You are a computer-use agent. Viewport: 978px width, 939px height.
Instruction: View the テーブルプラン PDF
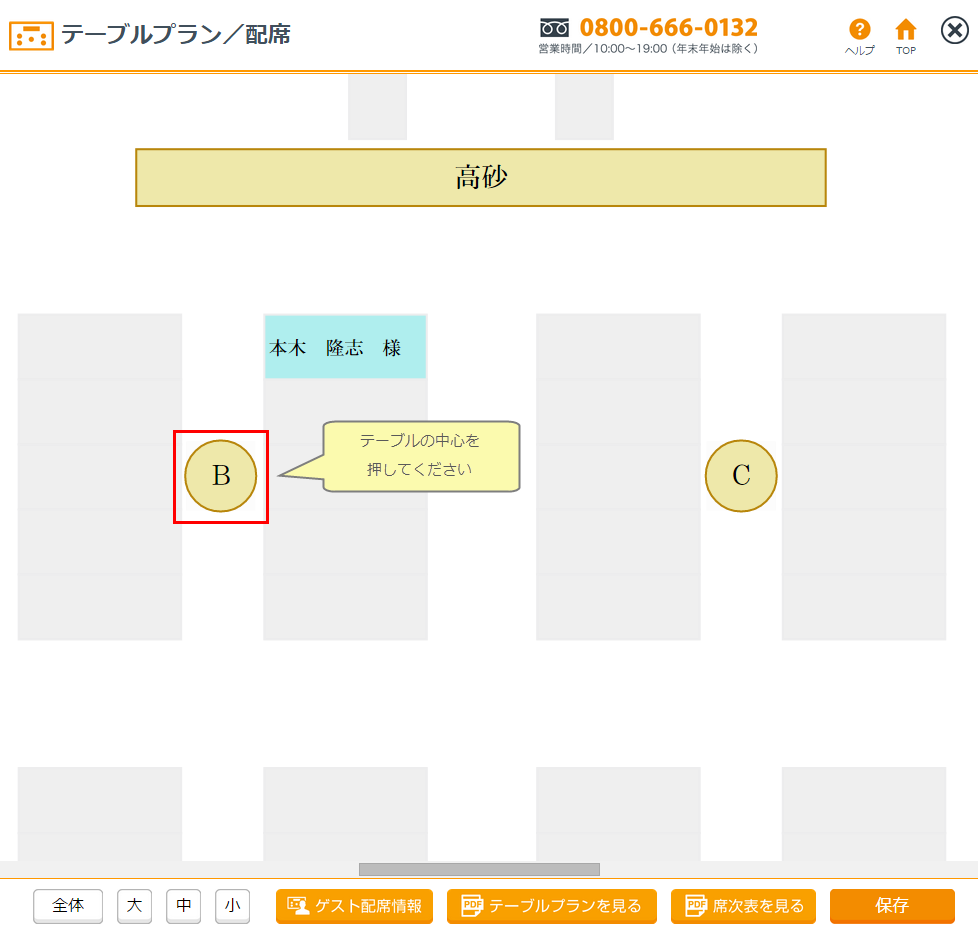click(552, 906)
